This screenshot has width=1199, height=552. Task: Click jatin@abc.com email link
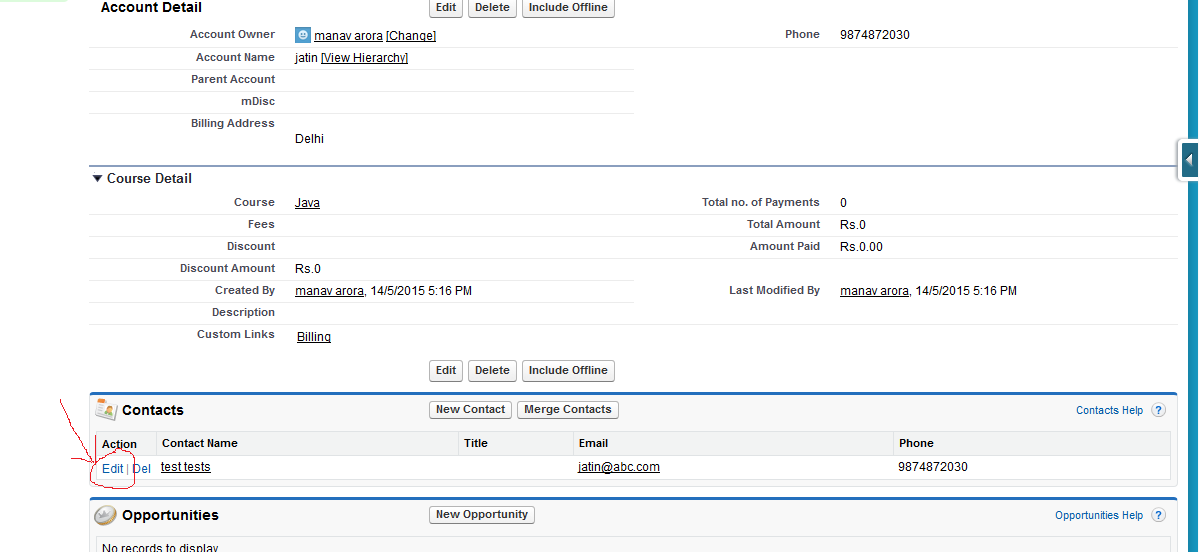click(x=619, y=467)
